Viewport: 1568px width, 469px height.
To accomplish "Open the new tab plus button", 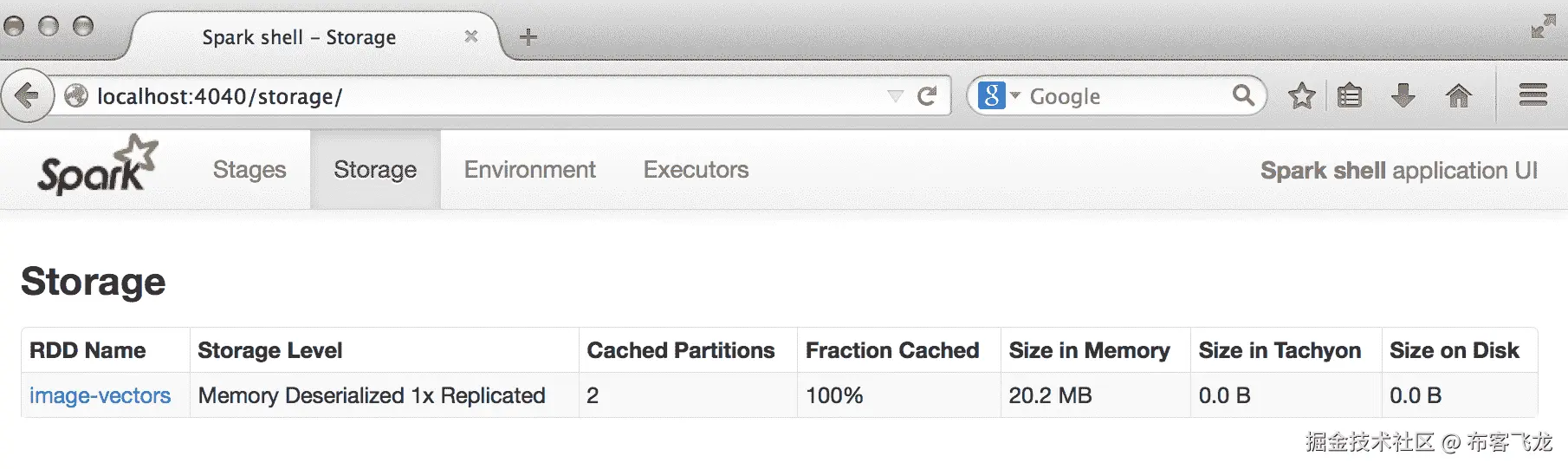I will click(x=528, y=37).
